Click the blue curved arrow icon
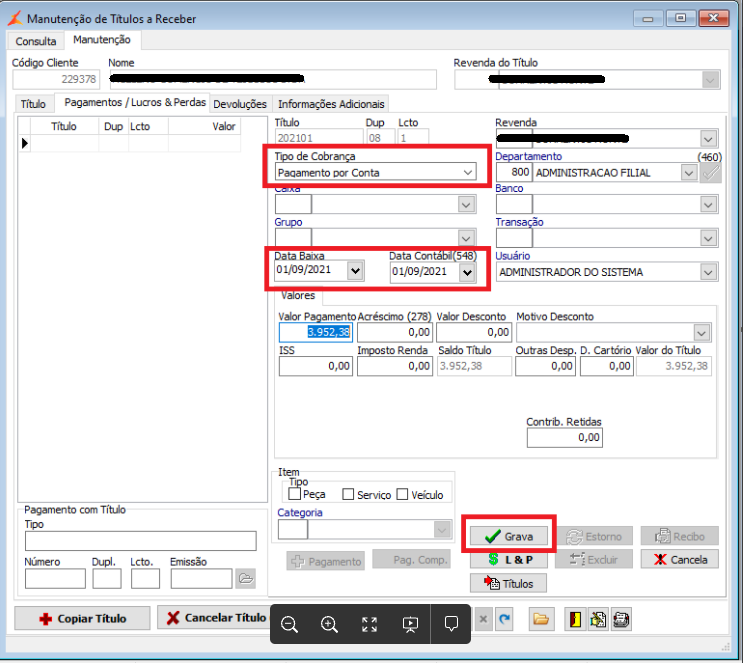The width and height of the screenshot is (743, 663). click(505, 619)
